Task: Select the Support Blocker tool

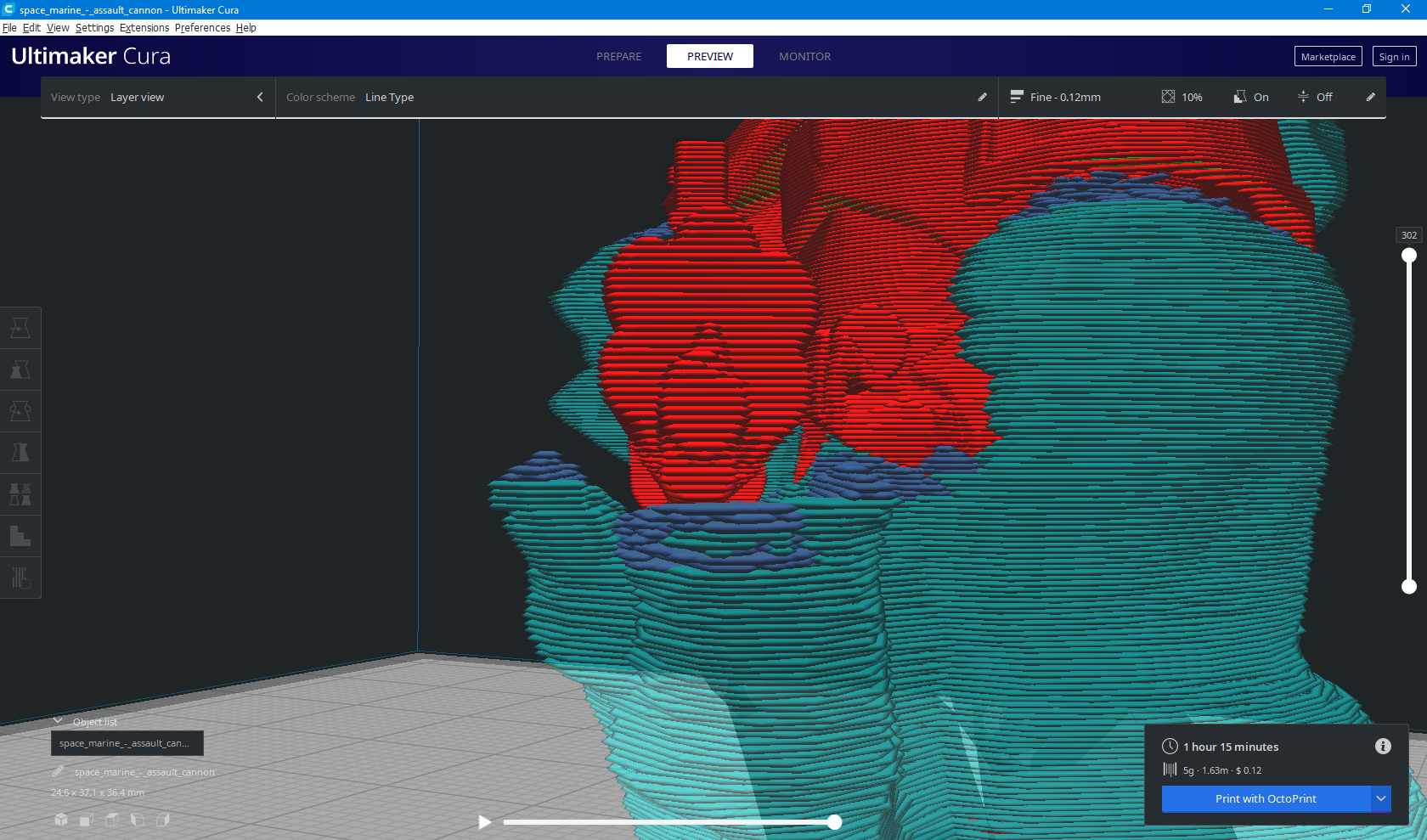Action: pos(20,536)
